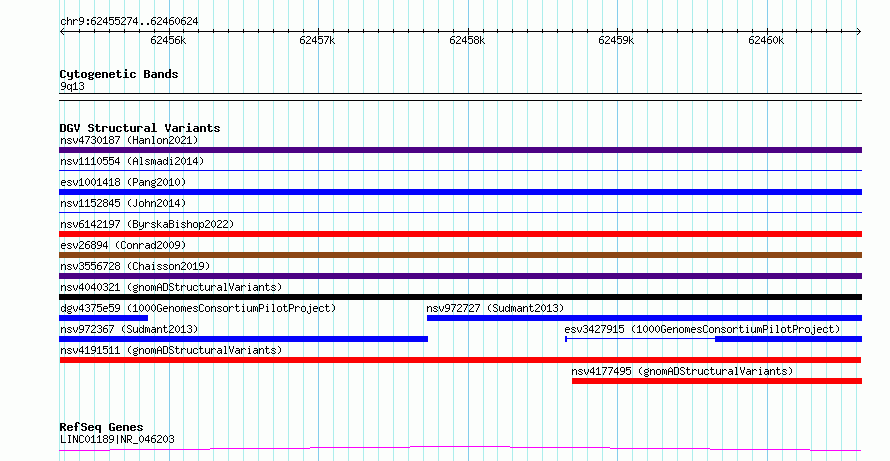This screenshot has height=461, width=890.
Task: Click the chr9:62455274..62460624 coordinate text
Action: tap(129, 22)
